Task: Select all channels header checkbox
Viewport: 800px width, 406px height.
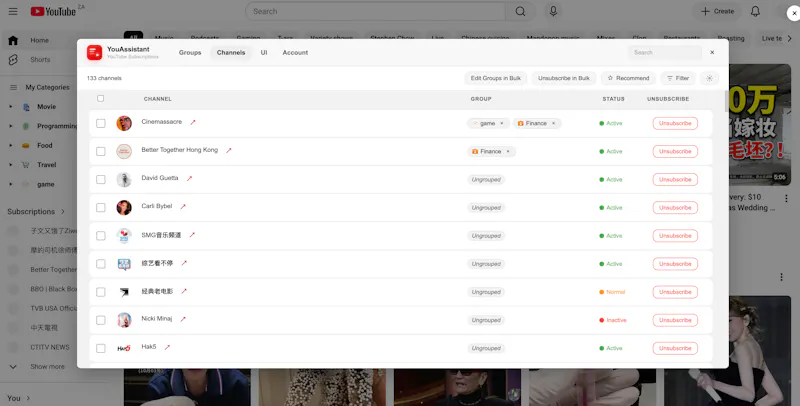Action: [x=101, y=98]
